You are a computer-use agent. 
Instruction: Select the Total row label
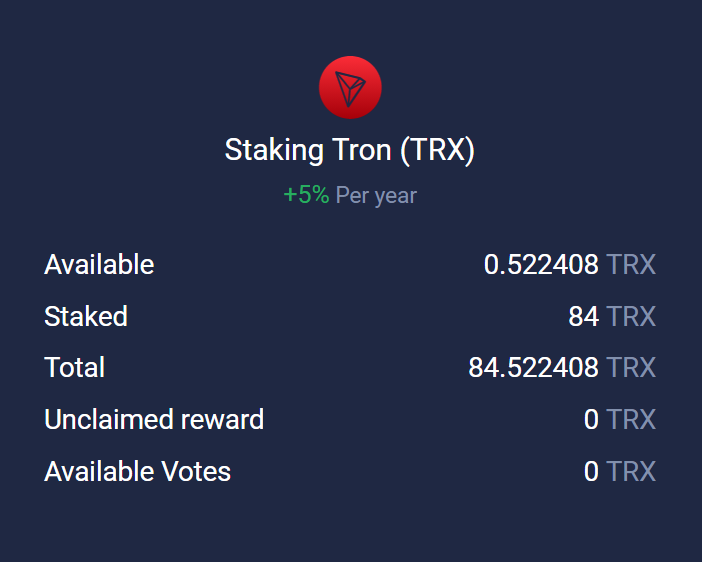click(x=74, y=367)
